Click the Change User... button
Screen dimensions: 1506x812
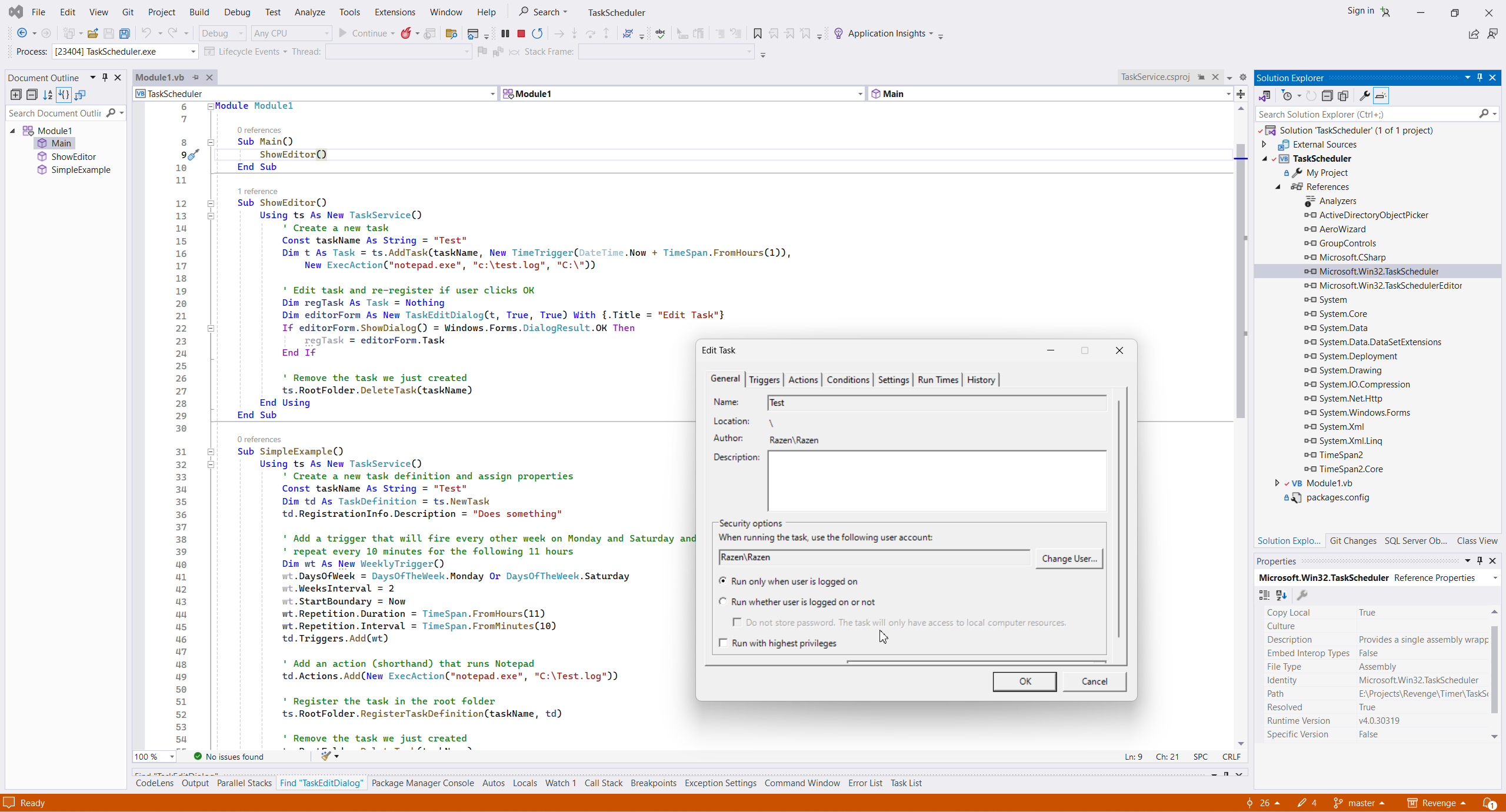(1068, 558)
